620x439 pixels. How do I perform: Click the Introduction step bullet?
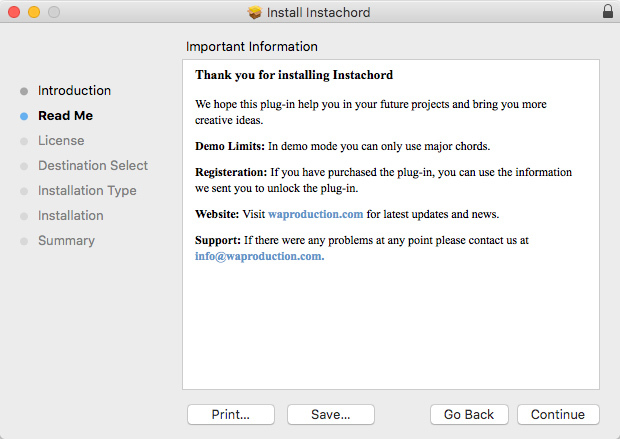[24, 91]
